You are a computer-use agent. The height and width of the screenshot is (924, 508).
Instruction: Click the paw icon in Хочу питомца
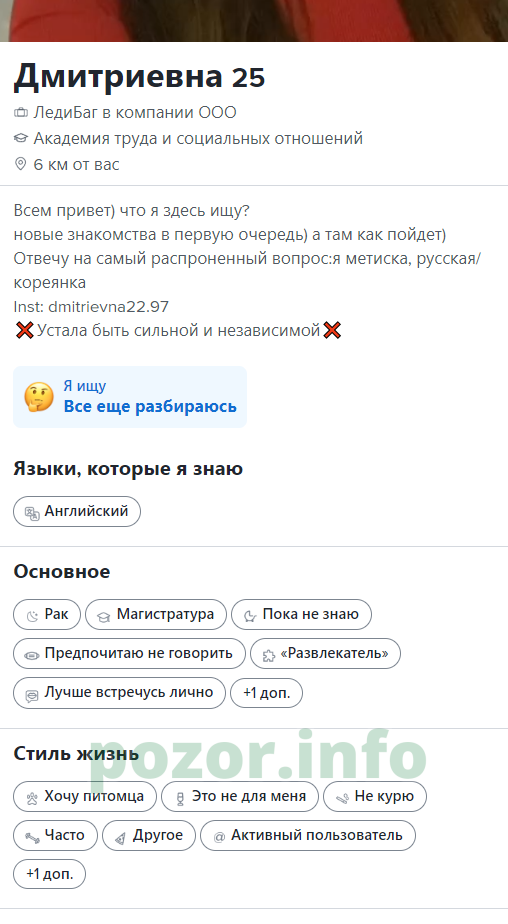32,797
